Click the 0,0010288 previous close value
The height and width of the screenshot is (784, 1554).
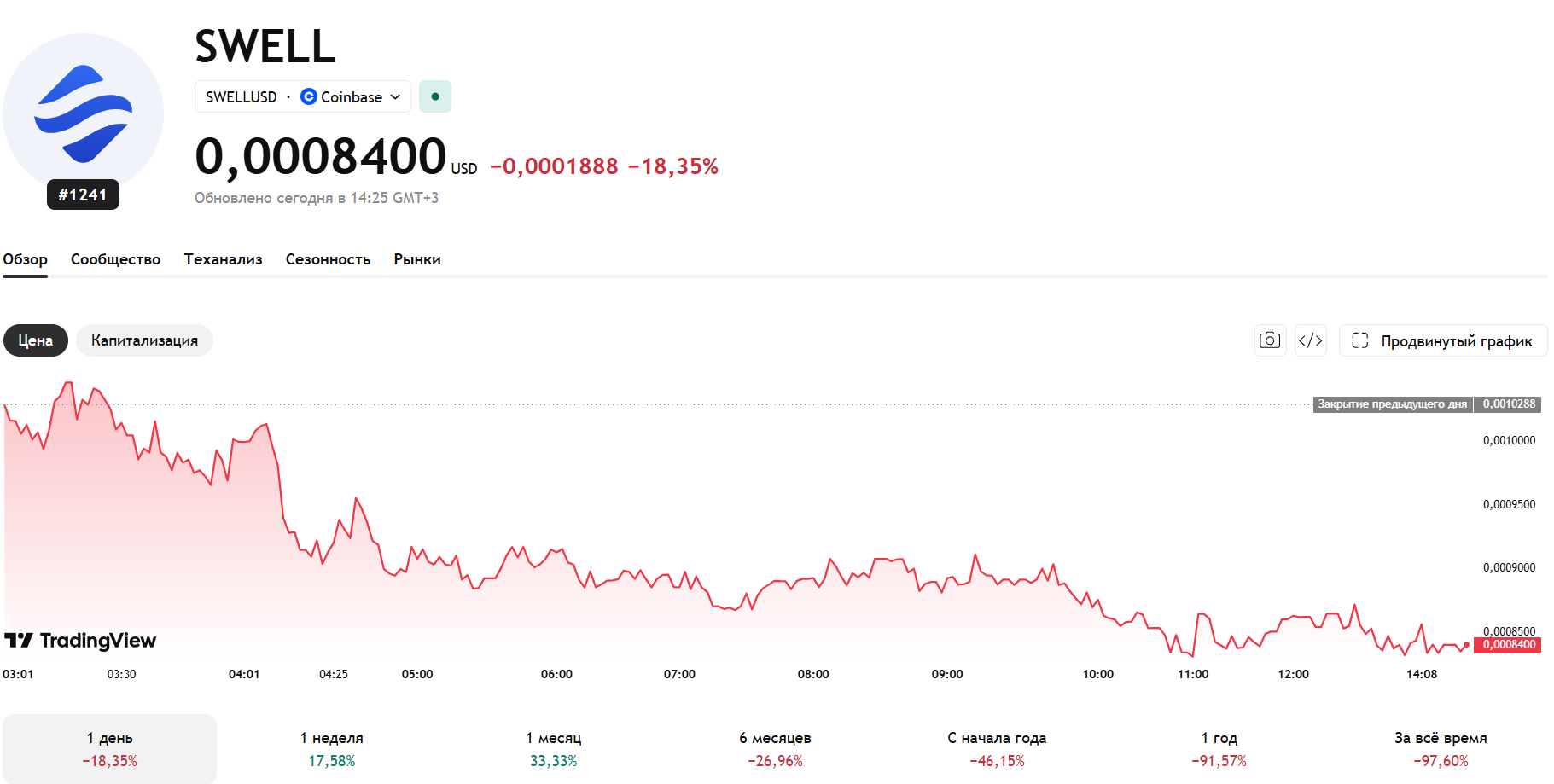pos(1509,404)
